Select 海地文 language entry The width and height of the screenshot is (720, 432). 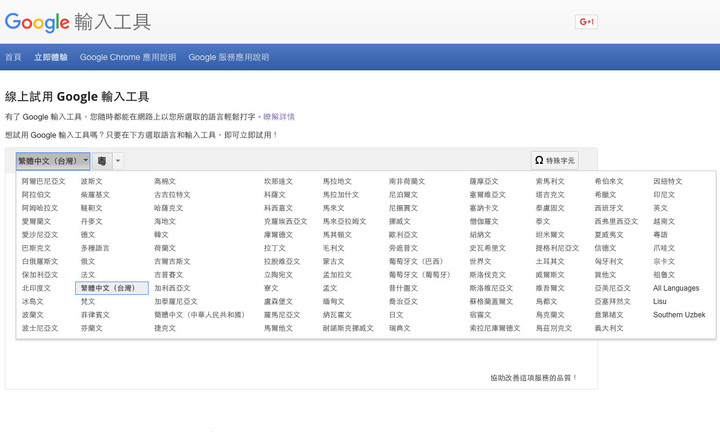[x=165, y=221]
